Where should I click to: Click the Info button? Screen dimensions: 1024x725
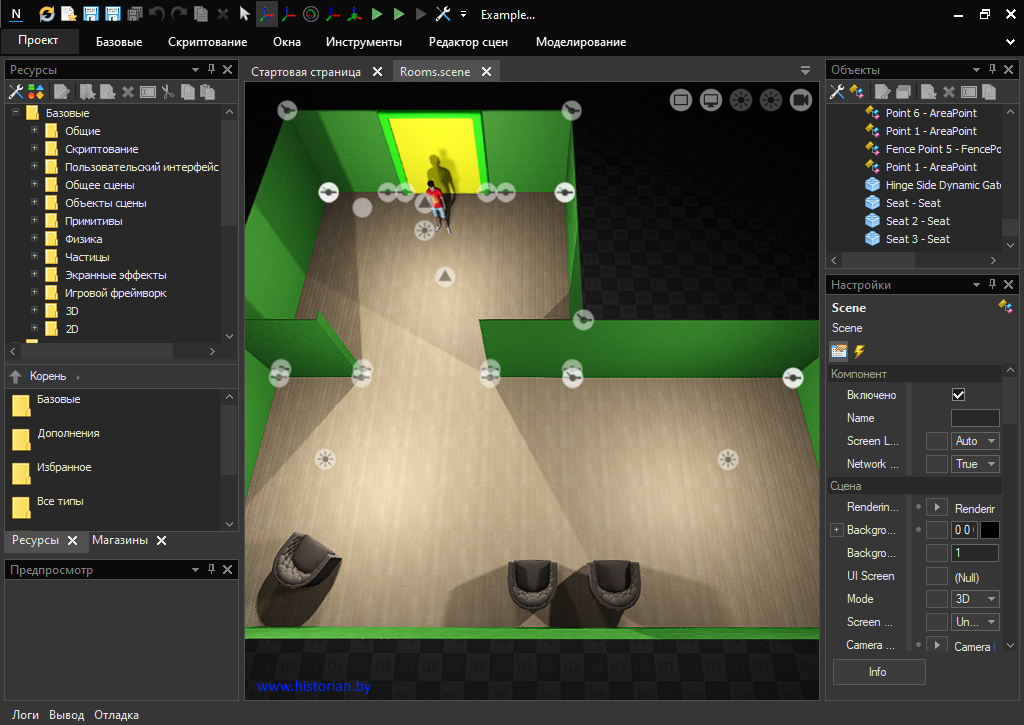878,672
